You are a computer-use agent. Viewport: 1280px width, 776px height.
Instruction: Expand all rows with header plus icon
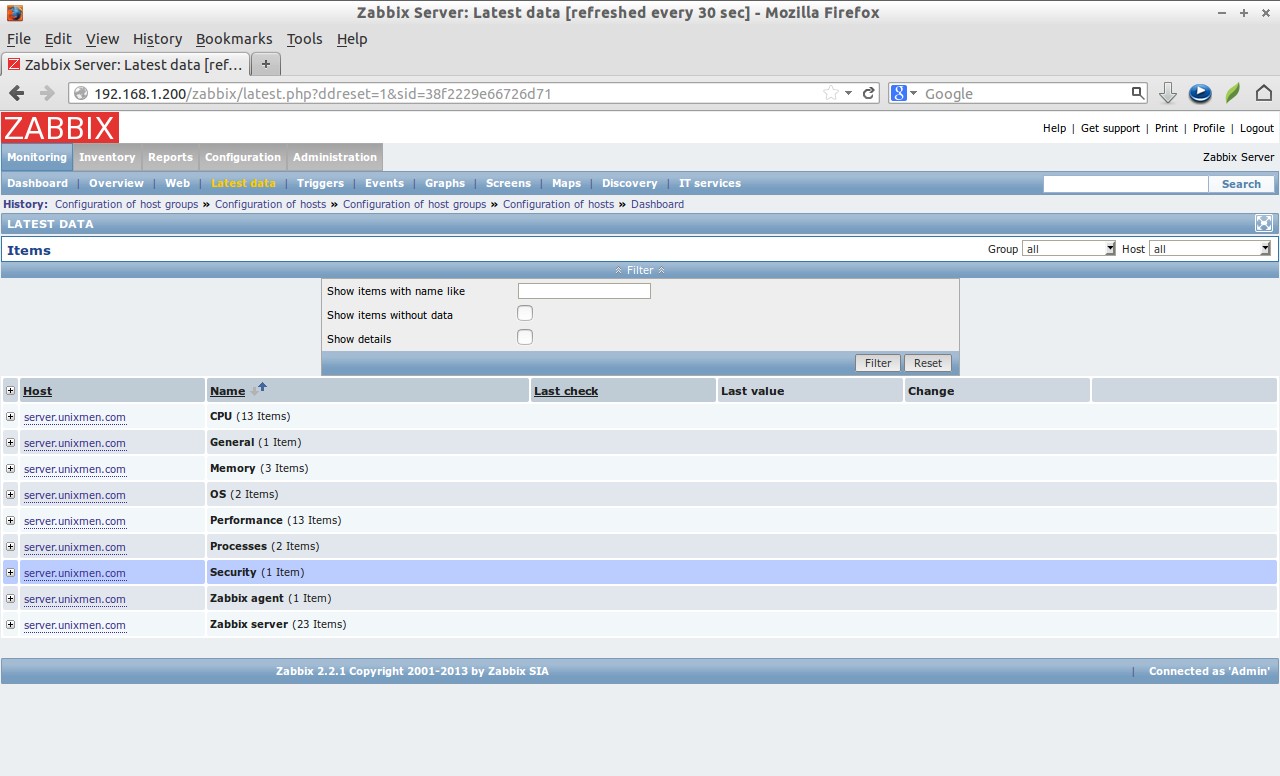coord(10,391)
